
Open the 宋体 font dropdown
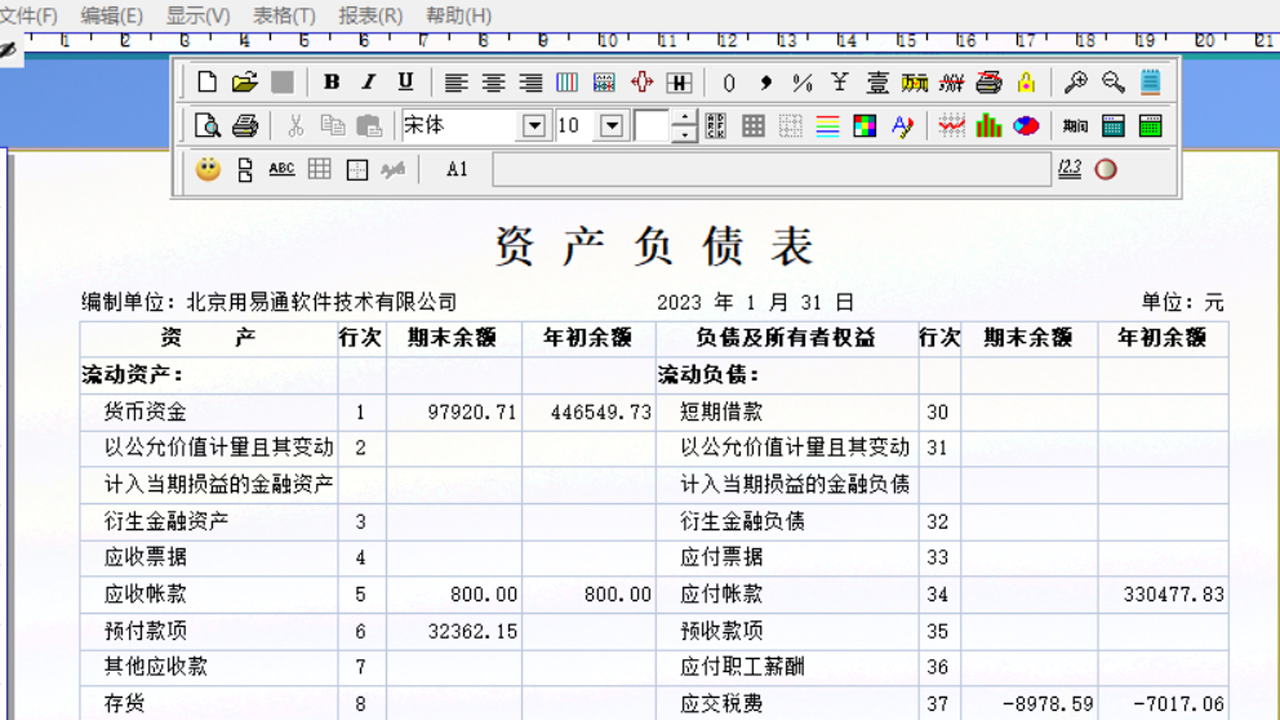click(x=535, y=125)
